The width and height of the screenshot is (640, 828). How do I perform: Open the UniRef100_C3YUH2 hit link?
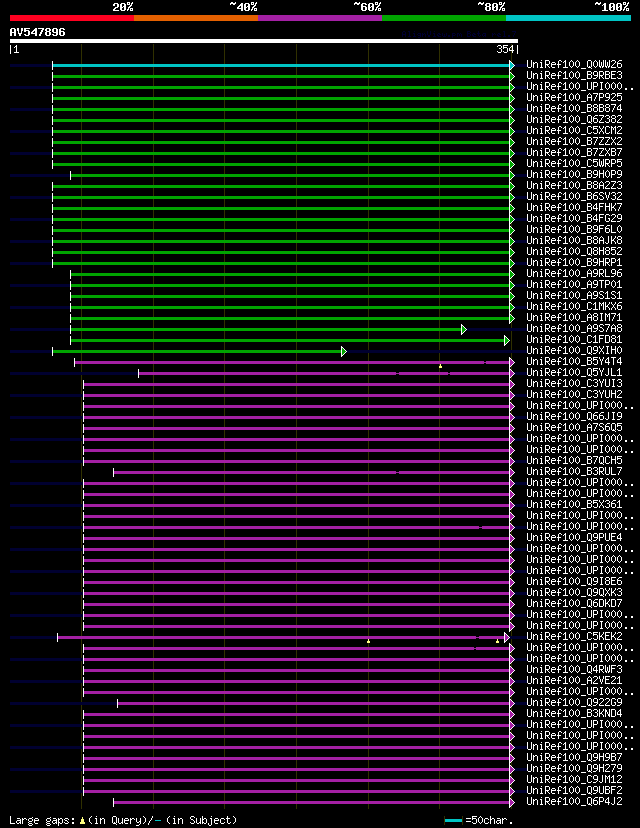575,394
